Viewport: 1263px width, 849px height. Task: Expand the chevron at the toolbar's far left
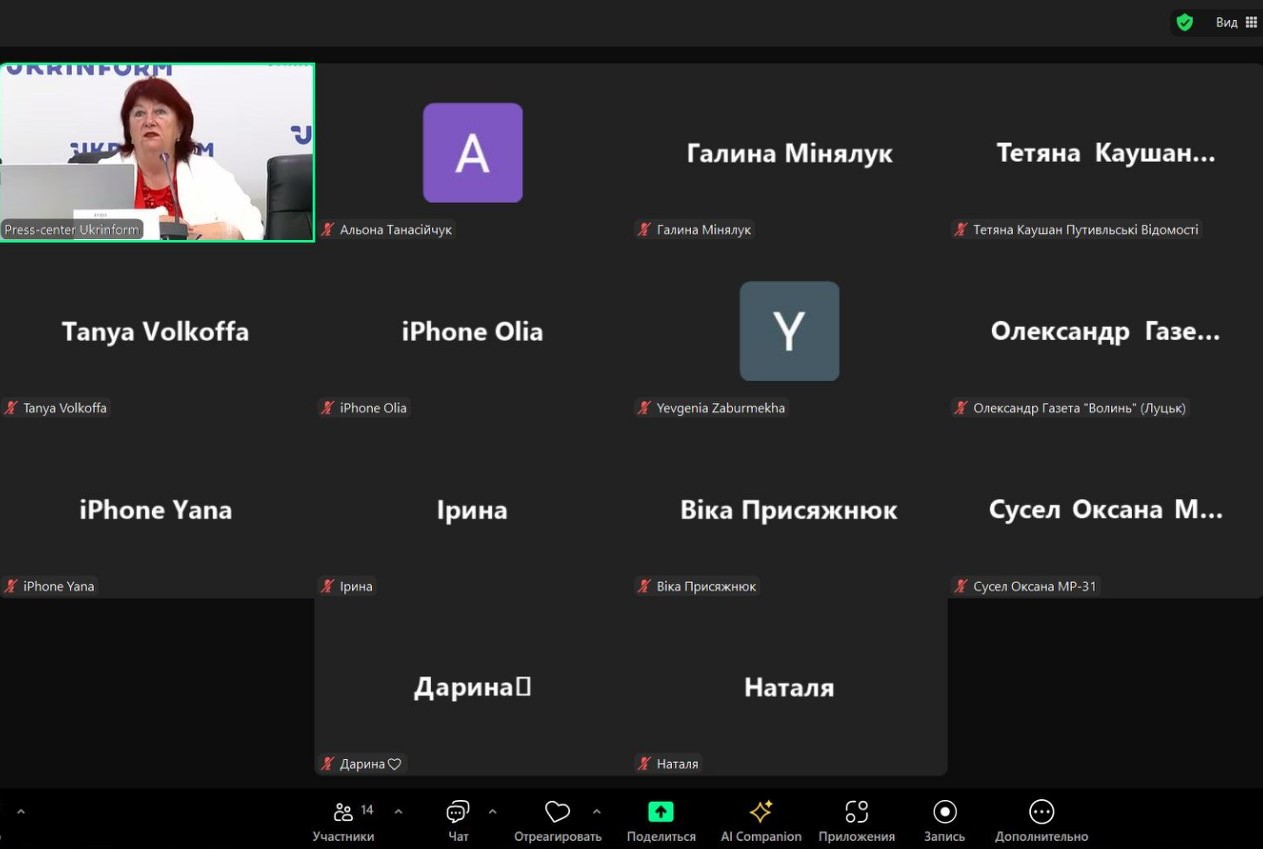pyautogui.click(x=20, y=811)
